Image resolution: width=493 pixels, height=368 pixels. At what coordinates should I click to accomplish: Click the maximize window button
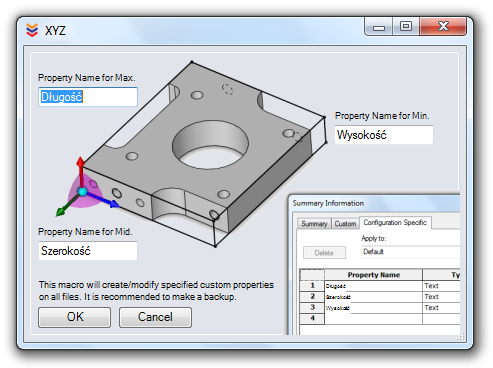[406, 26]
